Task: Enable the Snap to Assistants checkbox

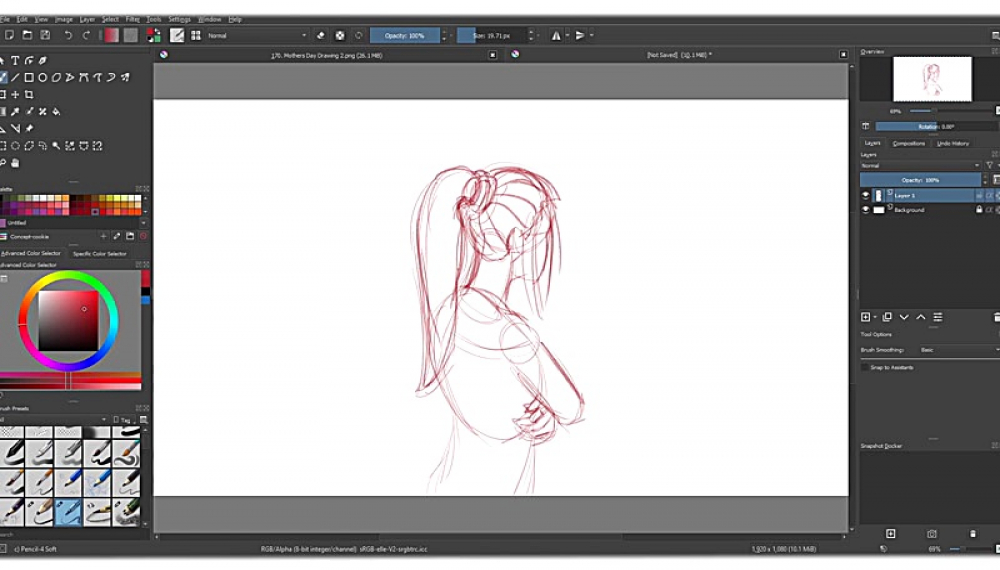Action: [x=866, y=367]
